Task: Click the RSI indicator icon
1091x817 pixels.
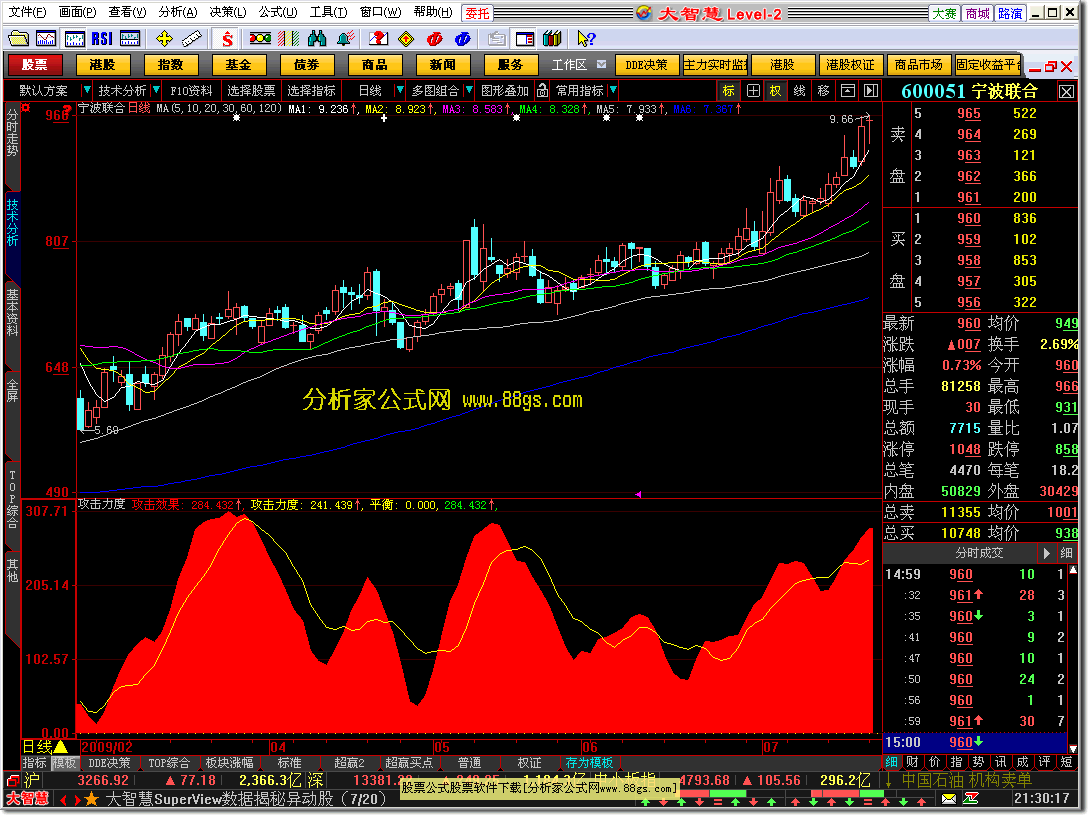Action: click(102, 38)
